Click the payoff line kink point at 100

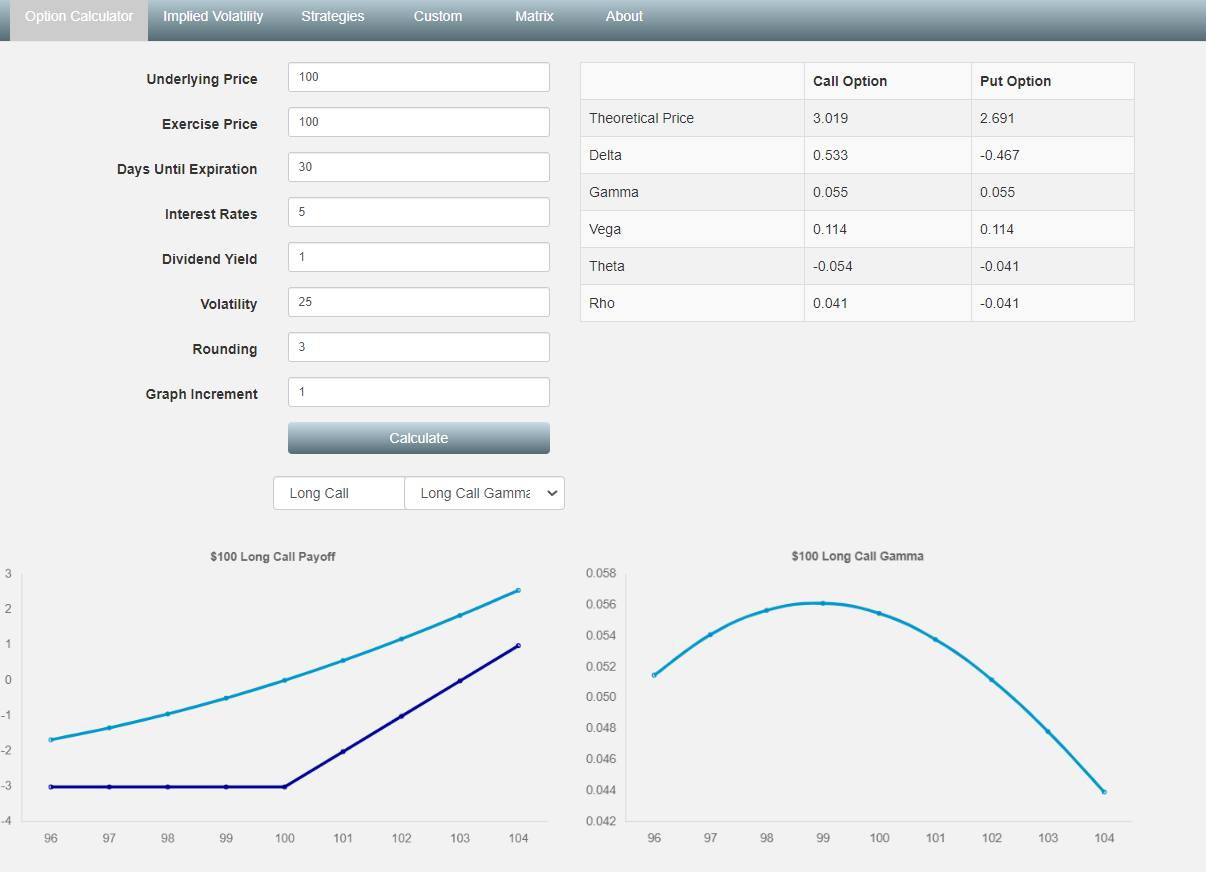[x=285, y=787]
